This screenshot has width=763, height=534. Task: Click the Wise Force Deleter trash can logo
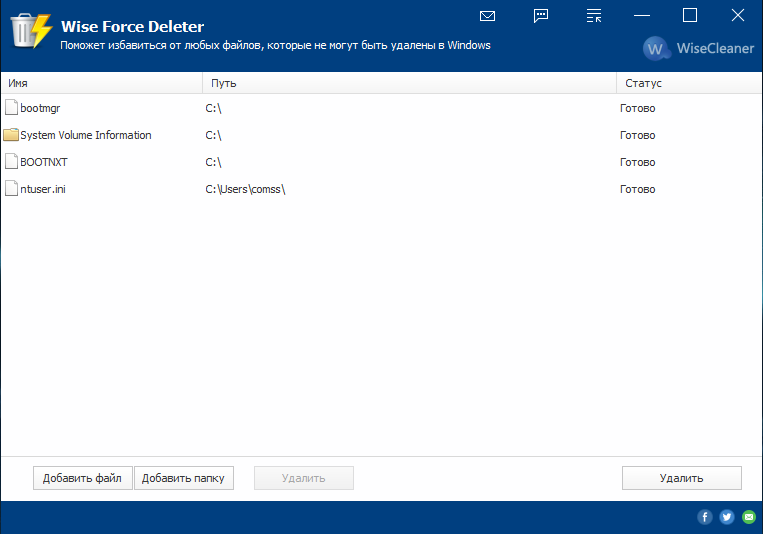[x=31, y=31]
